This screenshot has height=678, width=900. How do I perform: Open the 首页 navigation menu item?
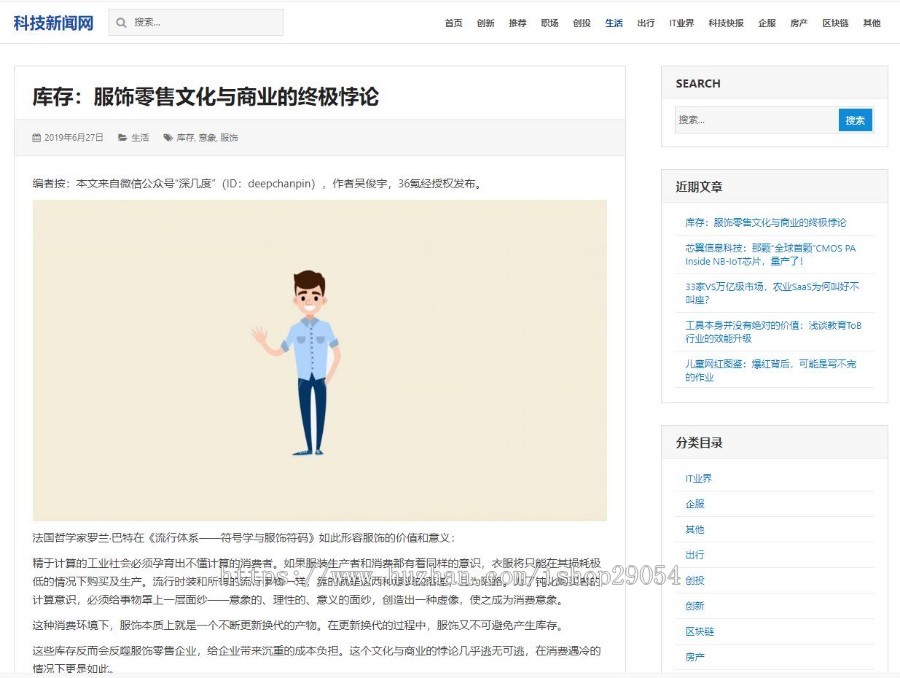[453, 22]
